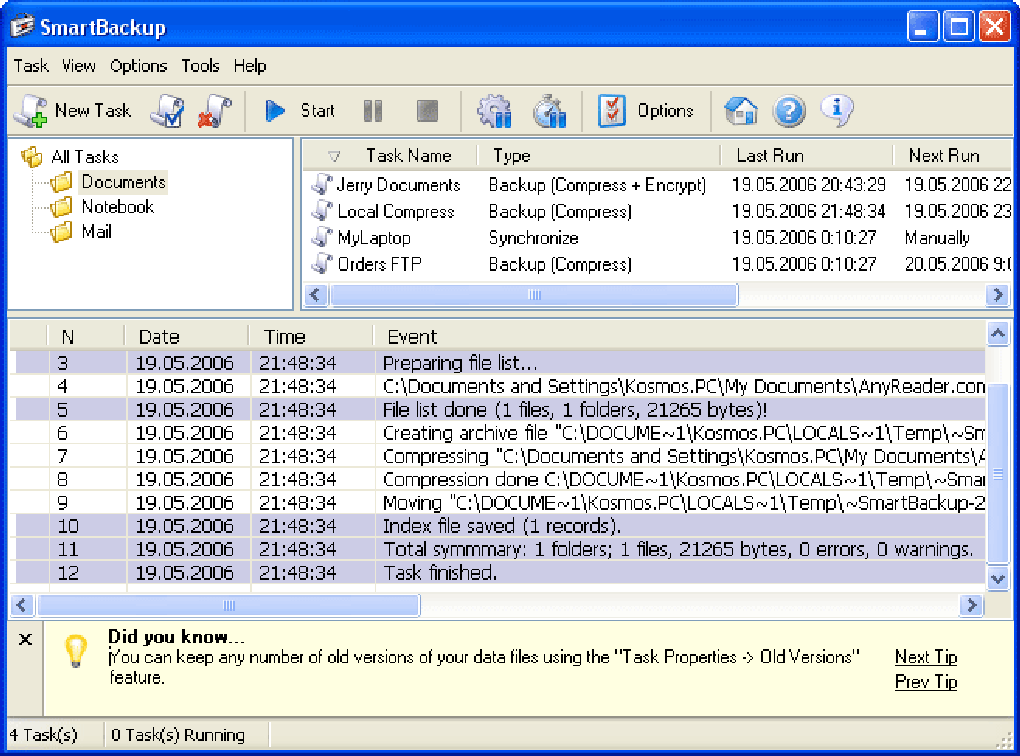
Task: Click the log horizontal scrollbar thumb
Action: 228,605
